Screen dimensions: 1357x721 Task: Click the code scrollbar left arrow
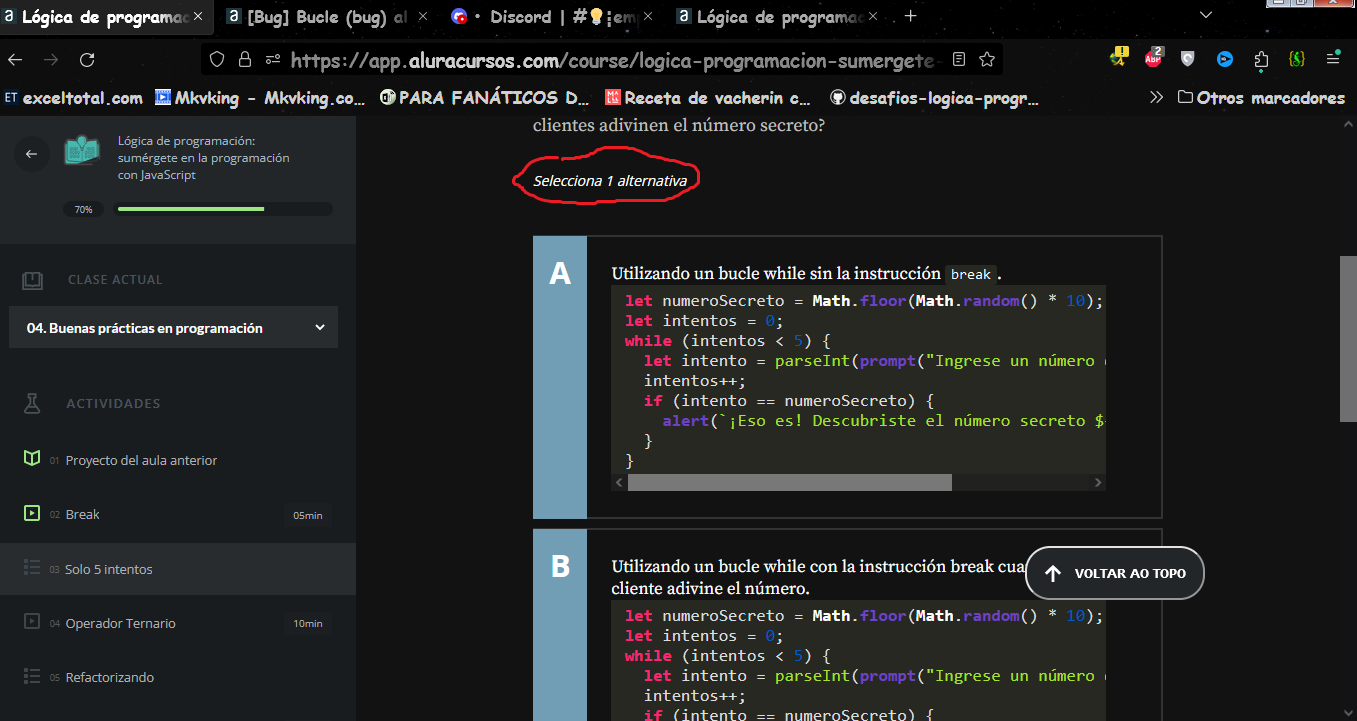click(x=619, y=482)
